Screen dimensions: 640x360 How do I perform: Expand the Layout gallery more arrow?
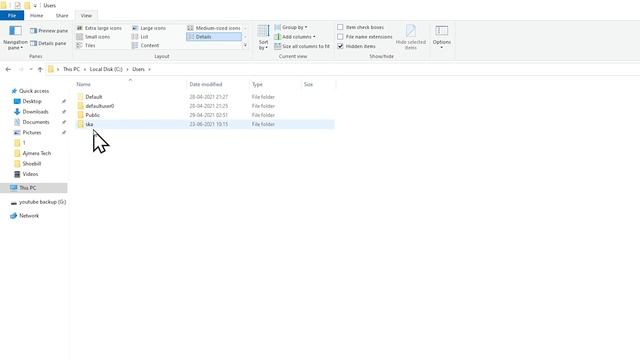pyautogui.click(x=245, y=46)
